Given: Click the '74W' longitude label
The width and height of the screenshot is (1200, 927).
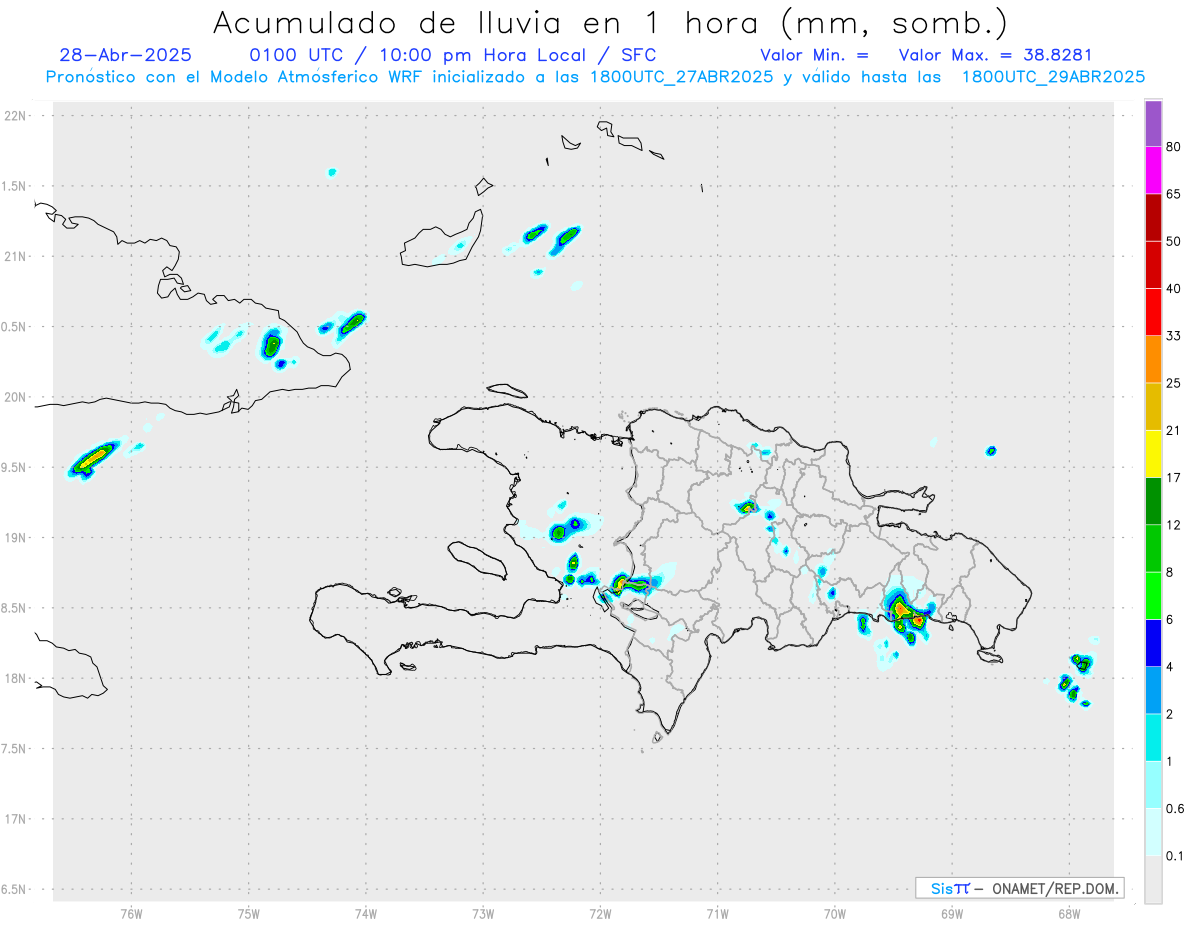Looking at the screenshot, I should click(365, 913).
